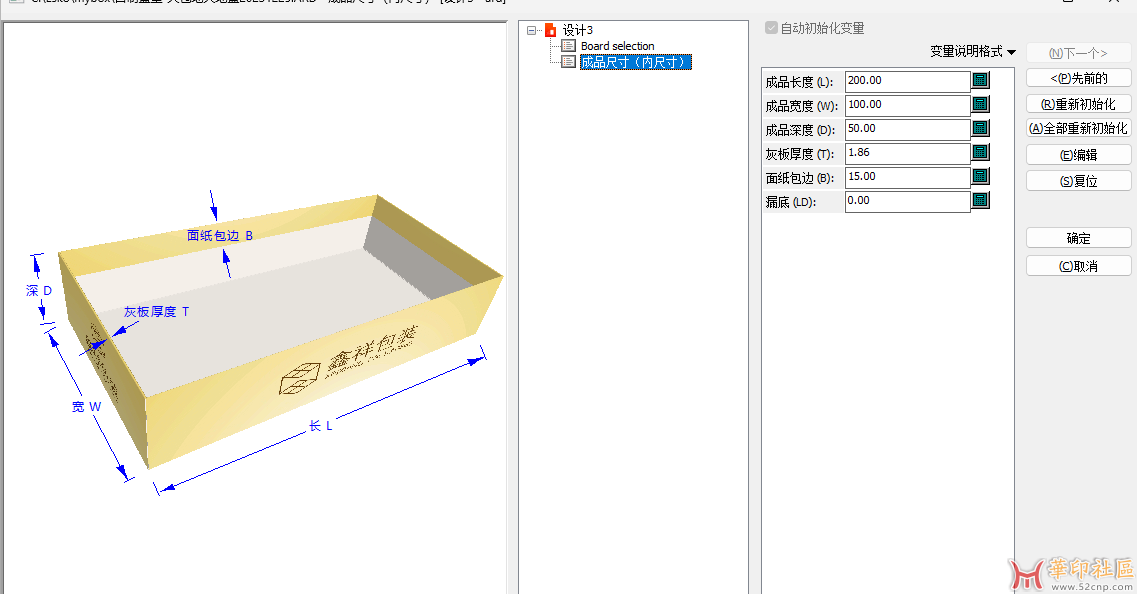Select the 设计3 root node label

tap(578, 30)
